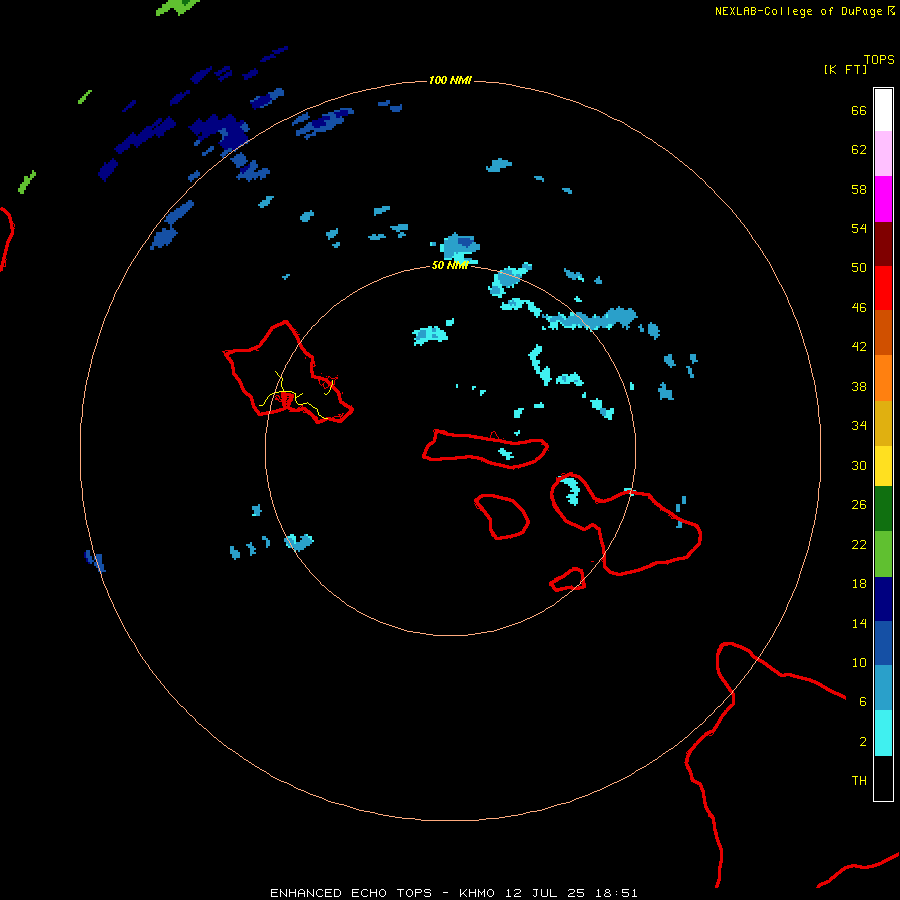Image resolution: width=900 pixels, height=900 pixels.
Task: Click the TH threshold label
Action: (859, 781)
